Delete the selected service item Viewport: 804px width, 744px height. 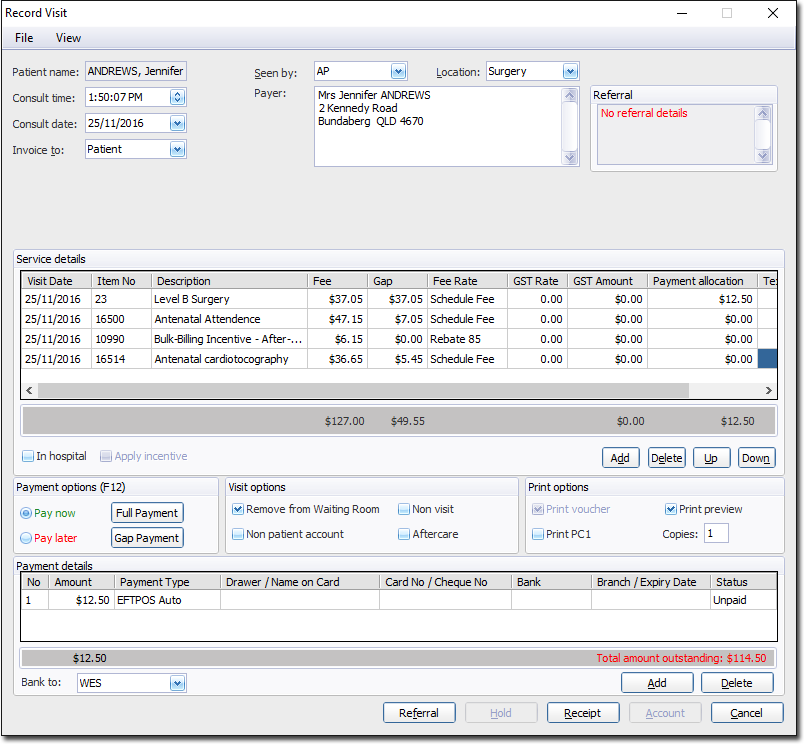(x=666, y=458)
